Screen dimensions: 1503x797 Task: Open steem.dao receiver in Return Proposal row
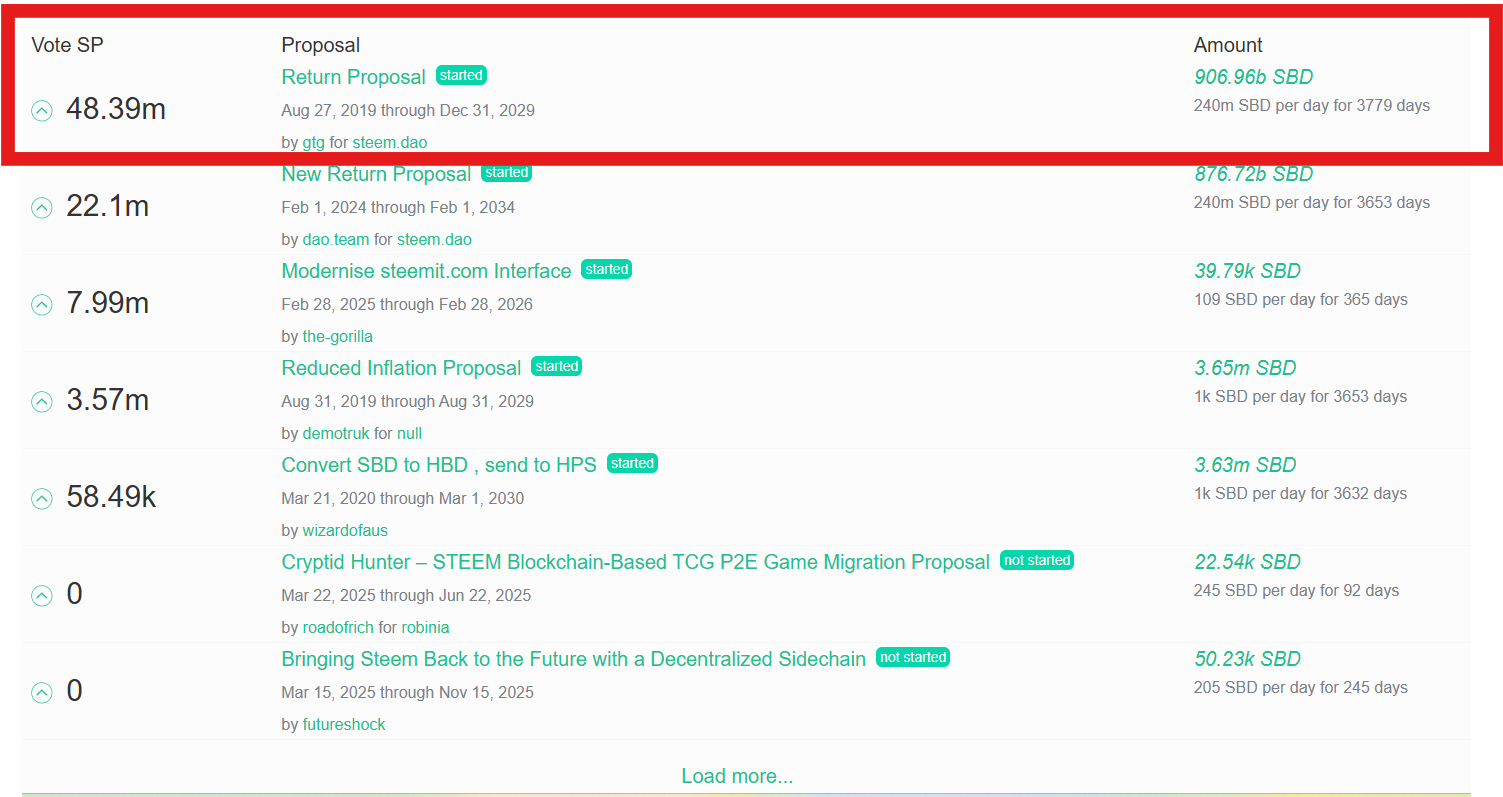(390, 142)
